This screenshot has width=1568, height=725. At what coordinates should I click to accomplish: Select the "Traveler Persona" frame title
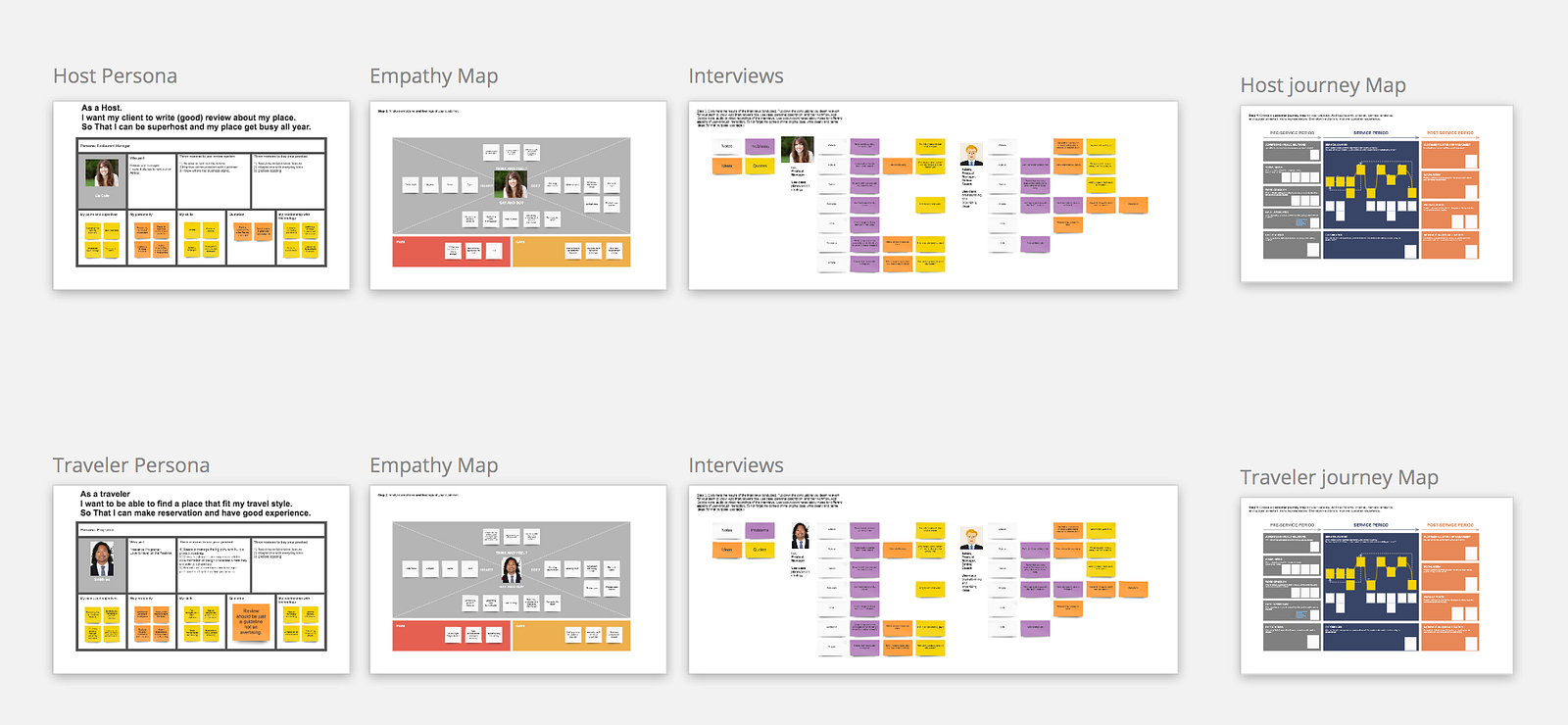pos(131,465)
